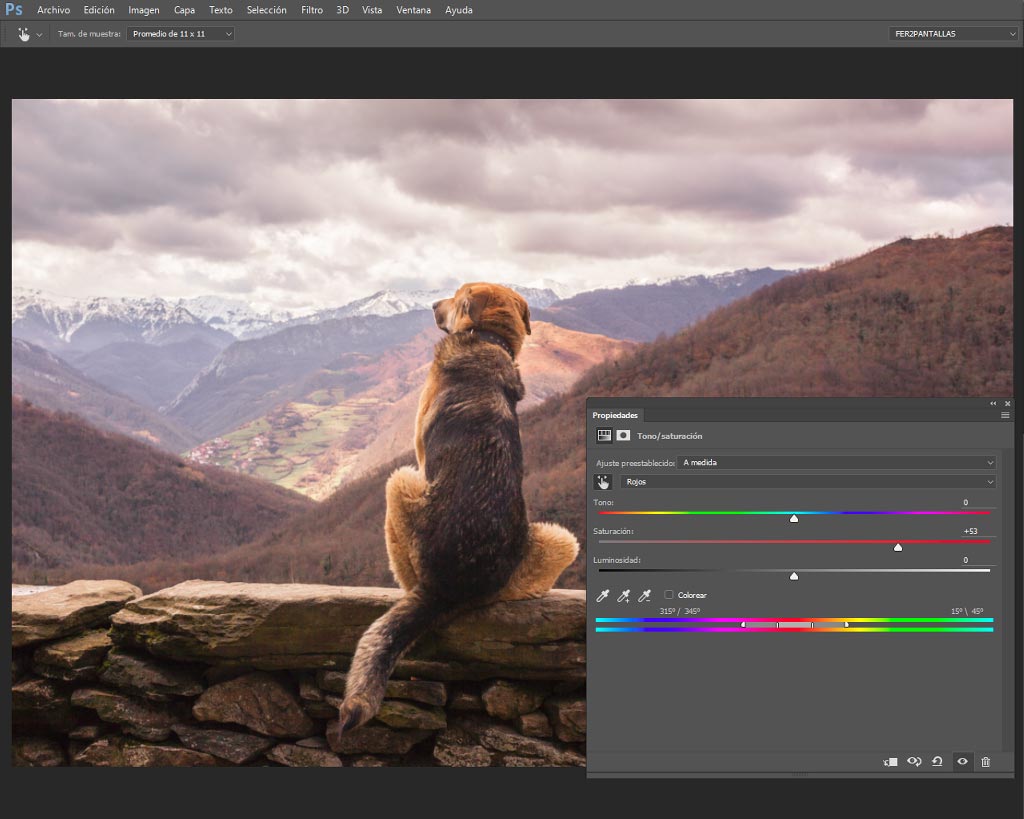Open the Properties panel options menu
The width and height of the screenshot is (1024, 819).
point(1005,415)
